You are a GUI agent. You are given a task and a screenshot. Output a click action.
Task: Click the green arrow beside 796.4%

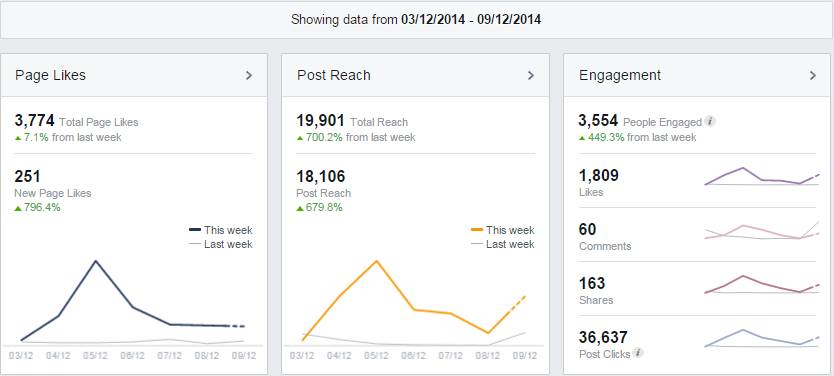click(18, 208)
